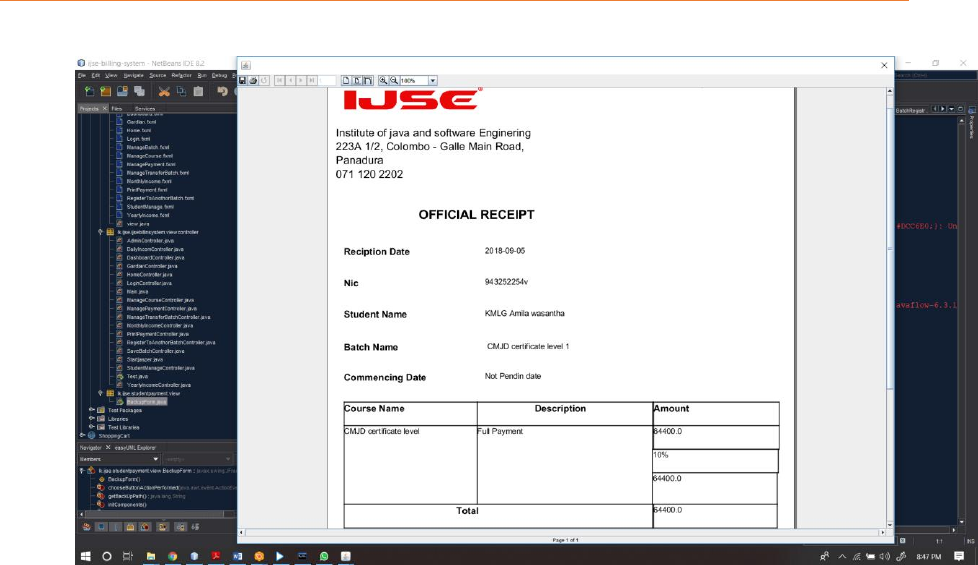The width and height of the screenshot is (978, 565).
Task: Select StartJasper.java in project tree
Action: coord(145,359)
